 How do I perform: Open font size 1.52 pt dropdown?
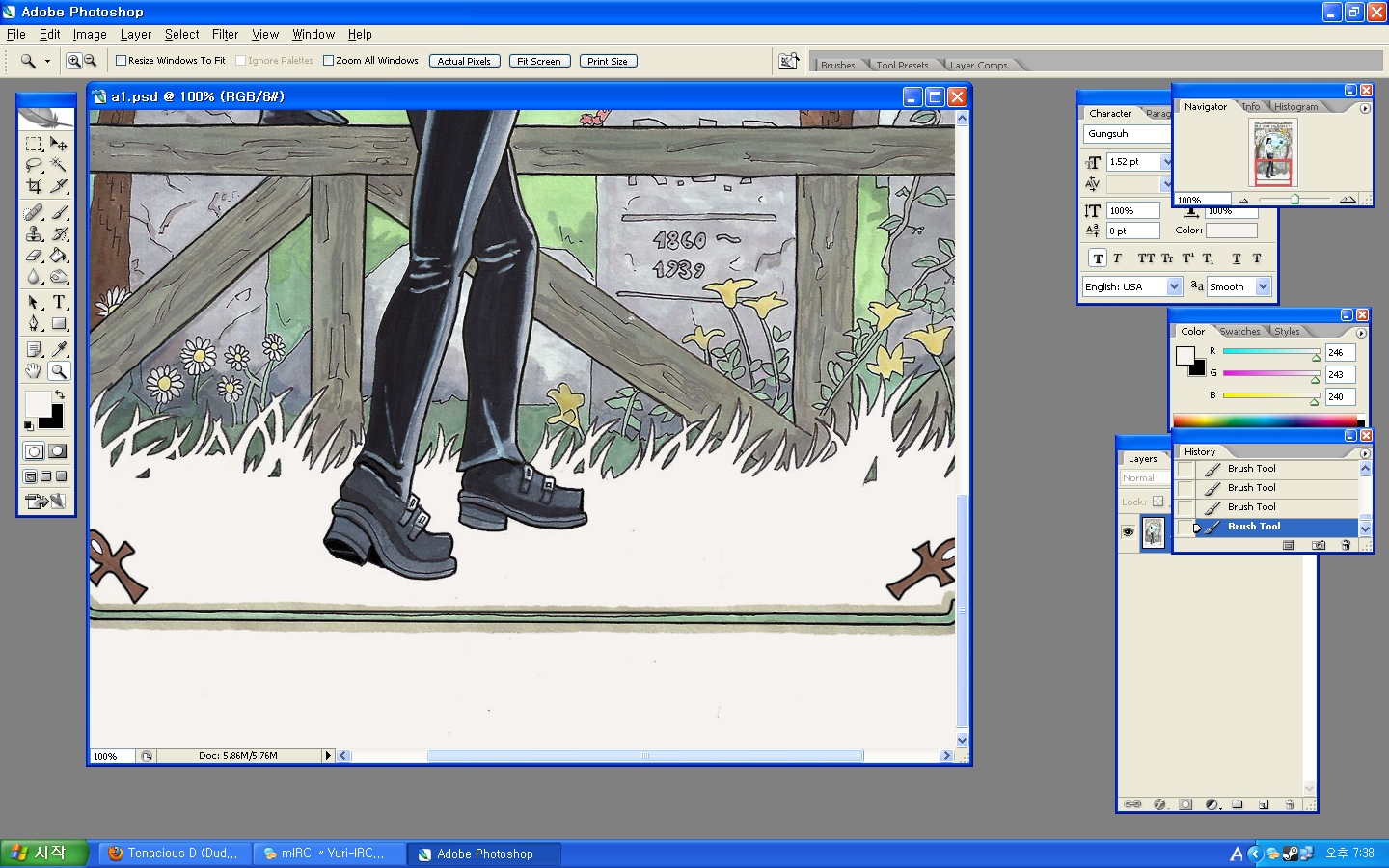(1166, 162)
